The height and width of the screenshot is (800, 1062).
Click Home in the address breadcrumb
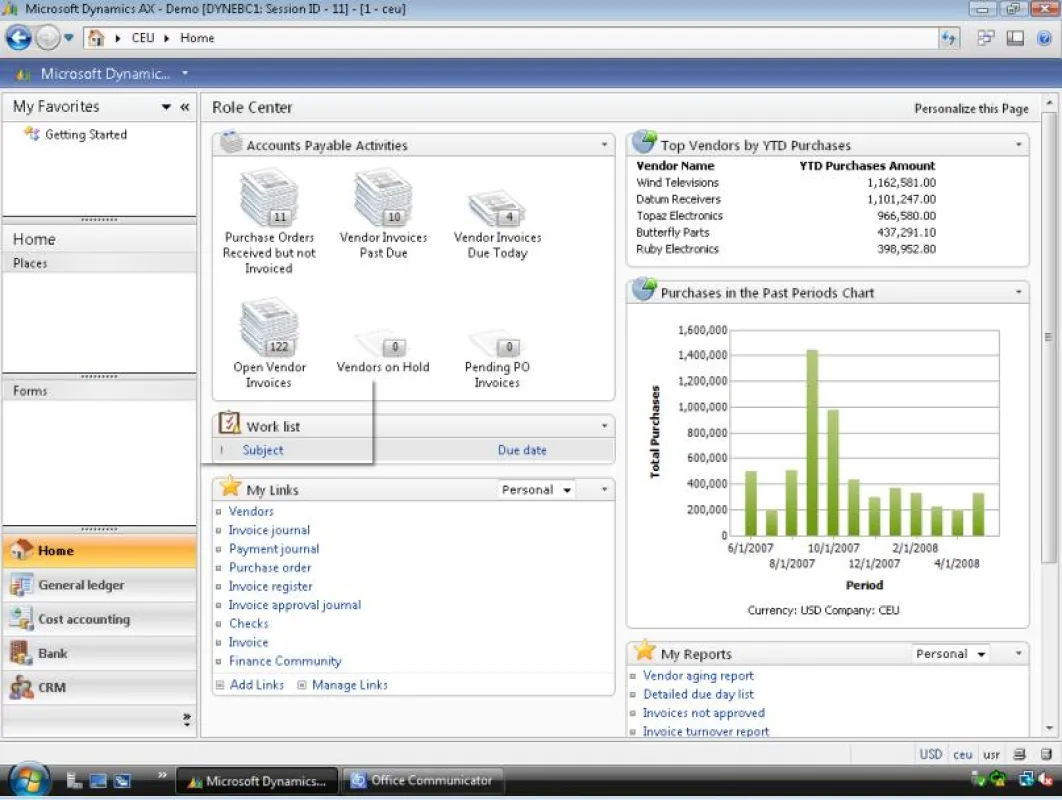point(196,38)
